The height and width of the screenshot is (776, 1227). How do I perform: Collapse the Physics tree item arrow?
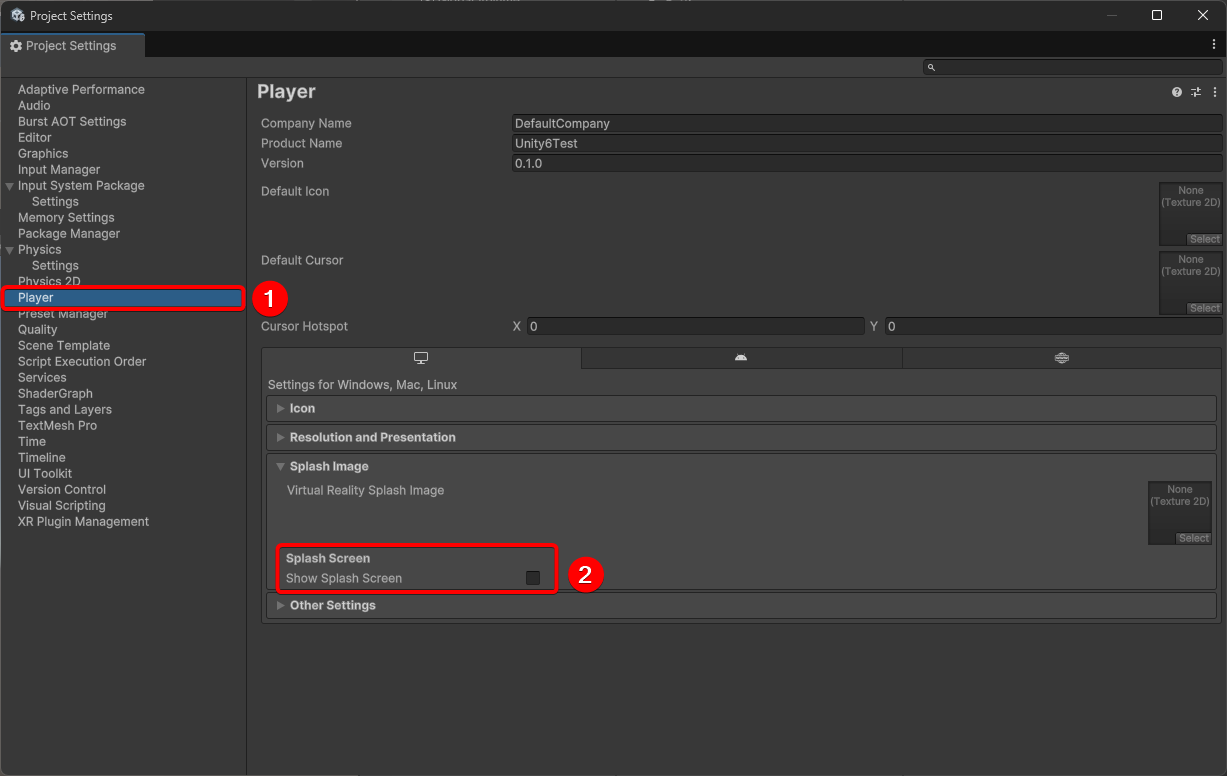pyautogui.click(x=10, y=250)
